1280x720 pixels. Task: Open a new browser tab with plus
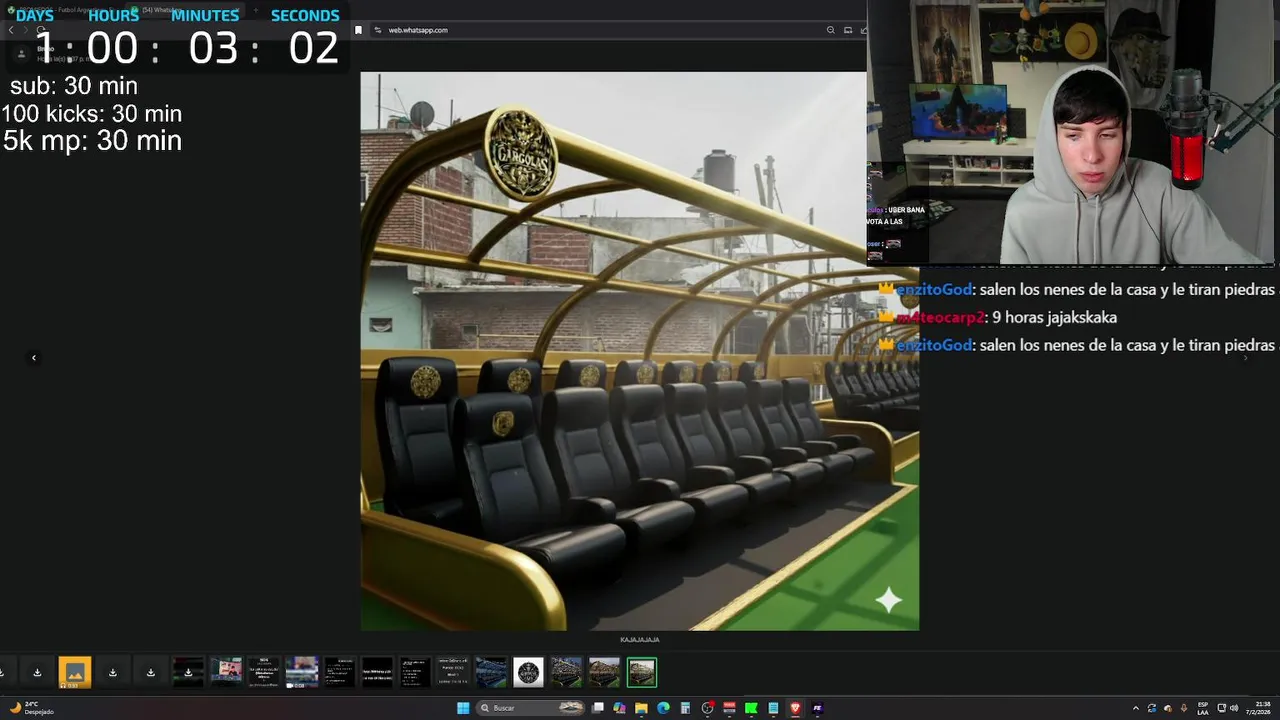click(255, 9)
